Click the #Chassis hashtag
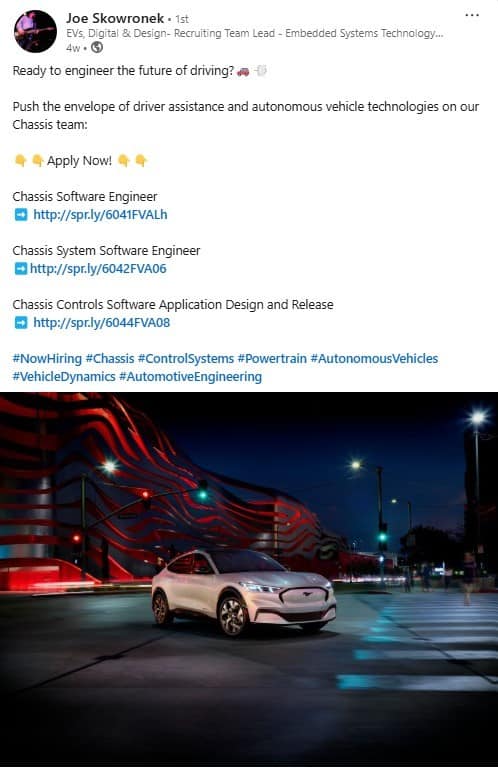Viewport: 498px width, 769px height. click(x=110, y=359)
